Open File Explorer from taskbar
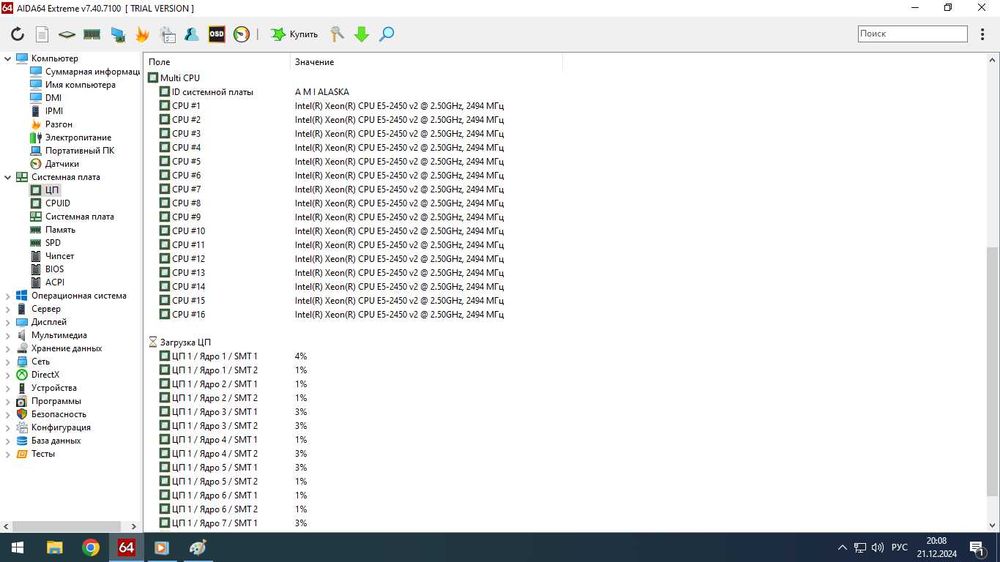This screenshot has height=562, width=1000. tap(54, 548)
